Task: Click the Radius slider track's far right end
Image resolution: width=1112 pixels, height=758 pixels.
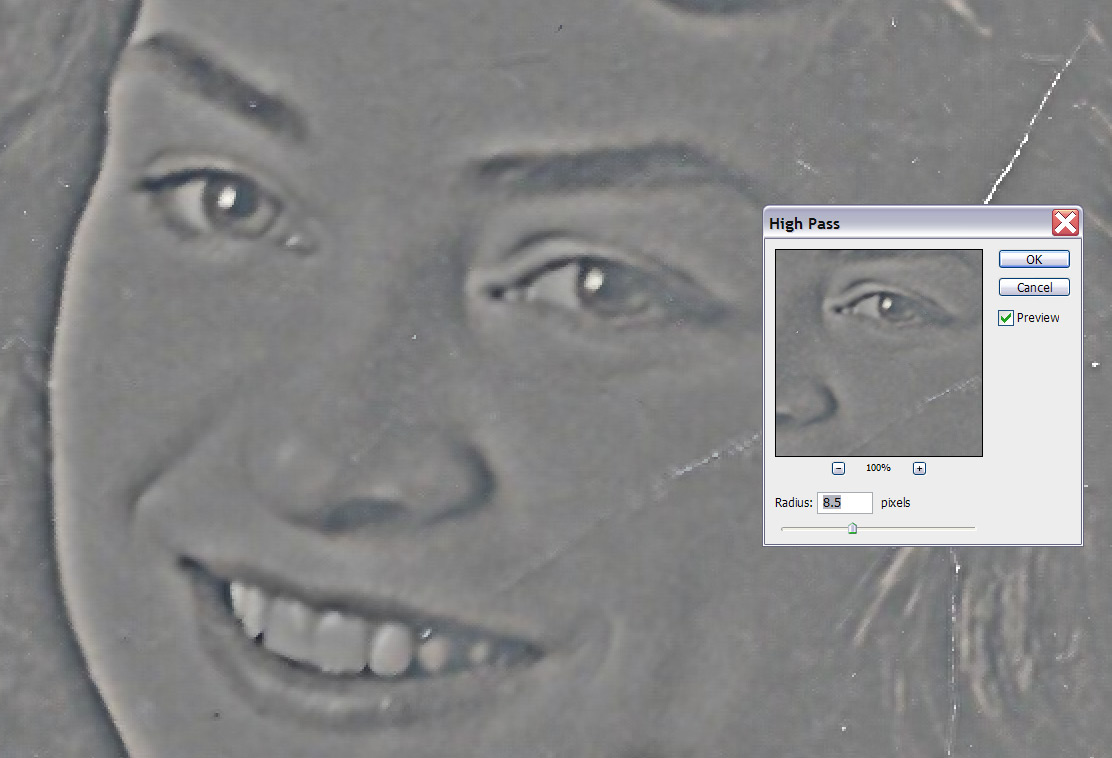Action: 972,528
